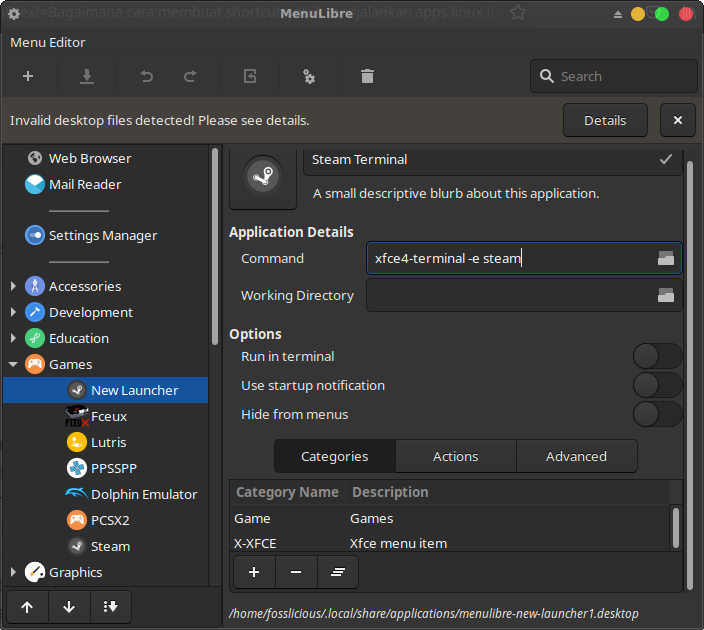Image resolution: width=704 pixels, height=630 pixels.
Task: Expand the Graphics category
Action: click(13, 572)
